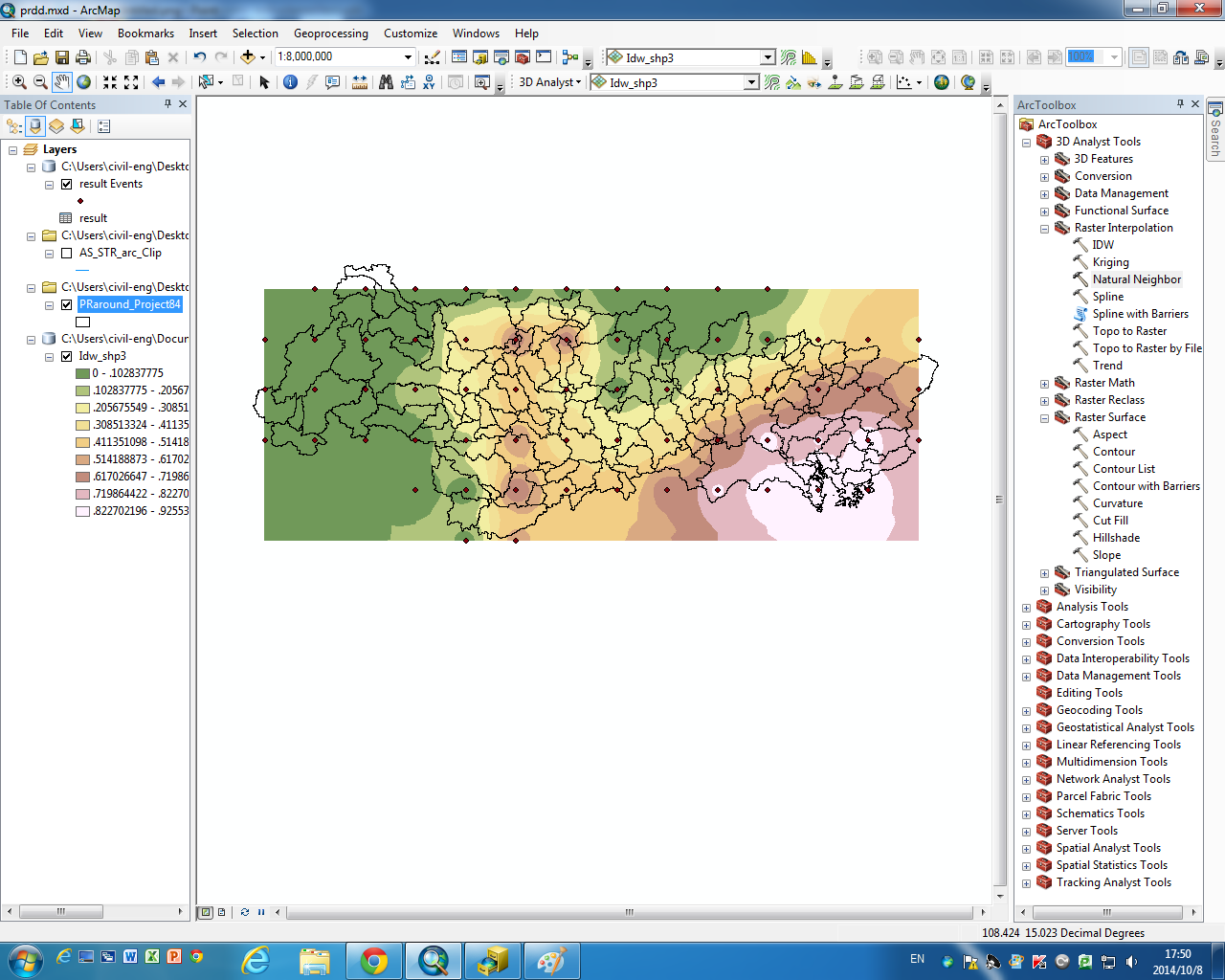Select the Measure ruler tool
Screen dimensions: 1225x980
point(360,82)
